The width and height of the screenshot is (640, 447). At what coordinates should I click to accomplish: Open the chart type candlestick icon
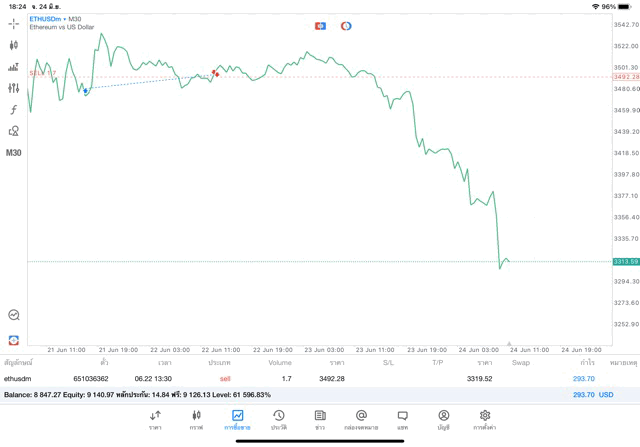point(14,45)
